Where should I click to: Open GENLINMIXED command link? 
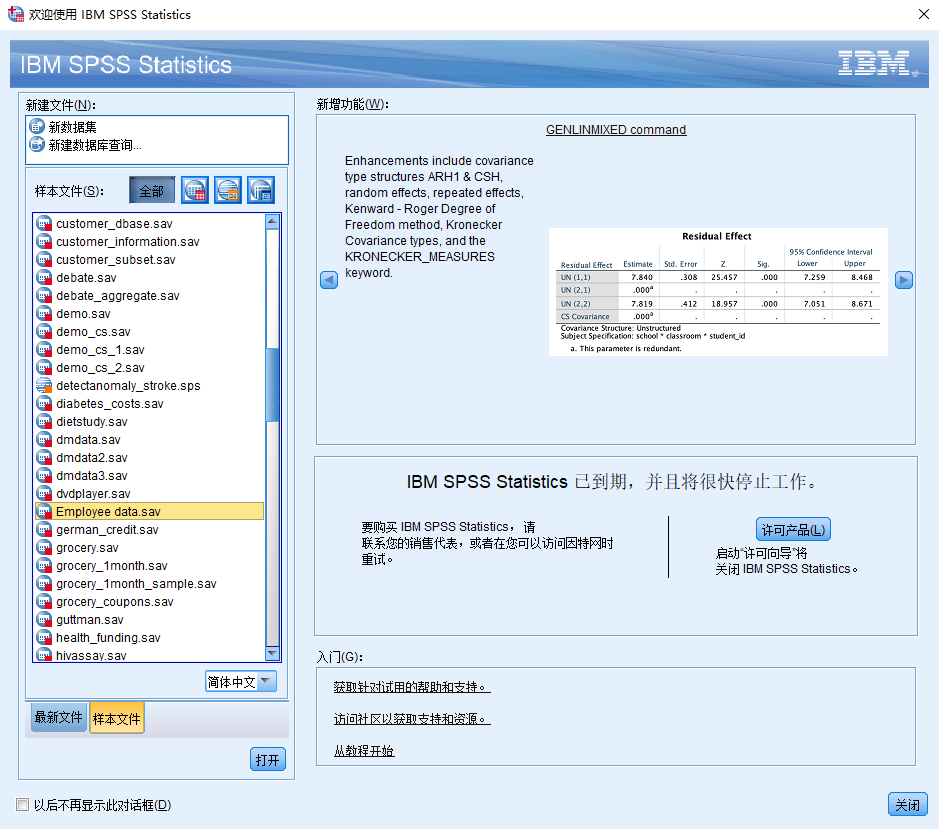pos(616,129)
